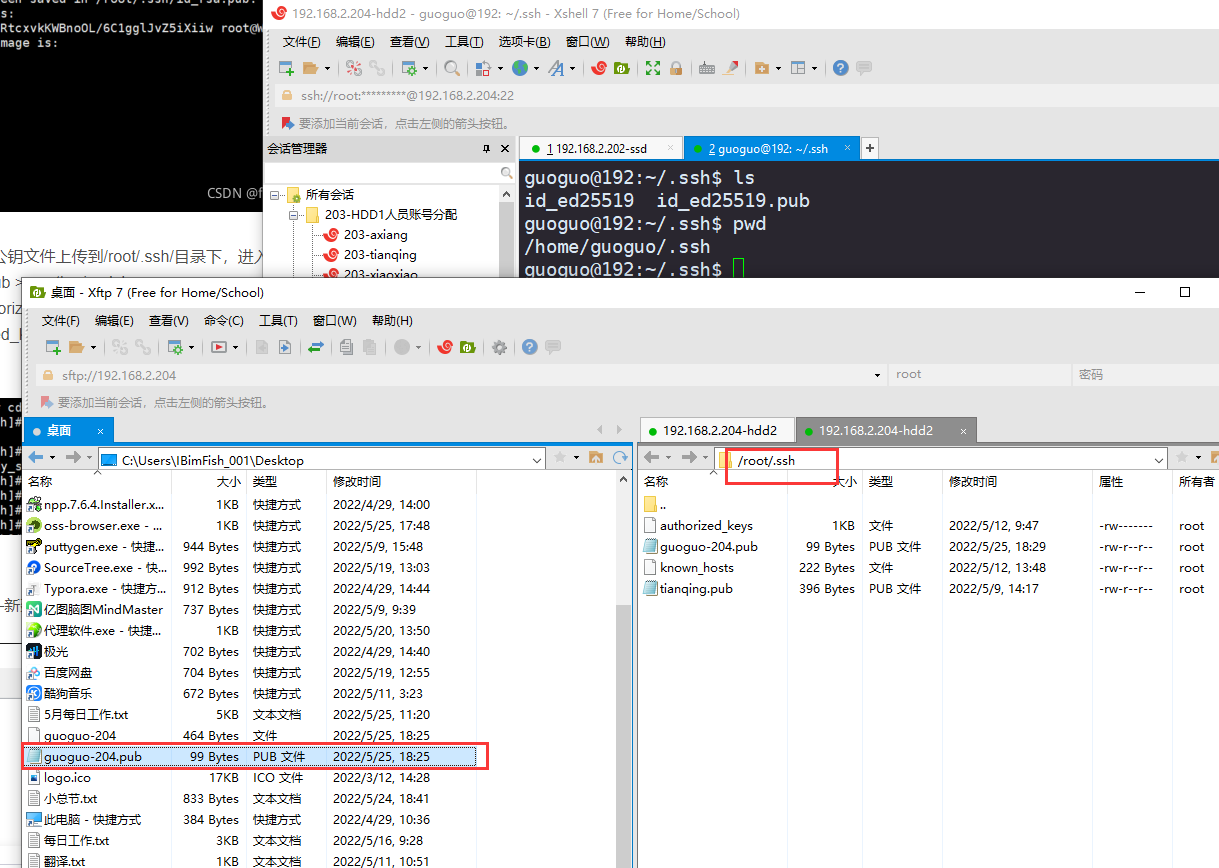Add new Xshell tab with plus button
This screenshot has height=868, width=1219.
pos(869,148)
